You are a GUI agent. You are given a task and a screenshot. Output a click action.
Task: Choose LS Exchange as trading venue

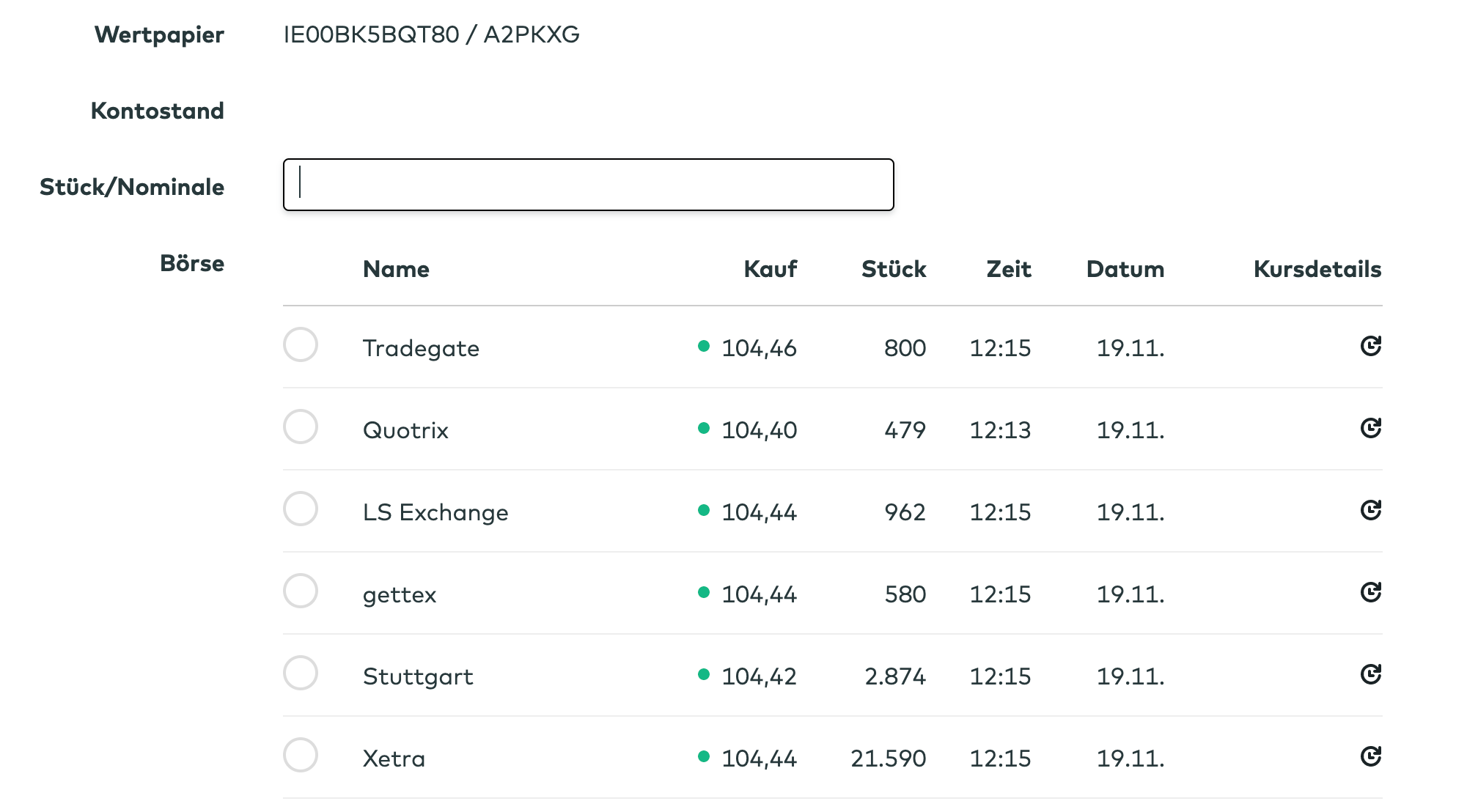301,509
